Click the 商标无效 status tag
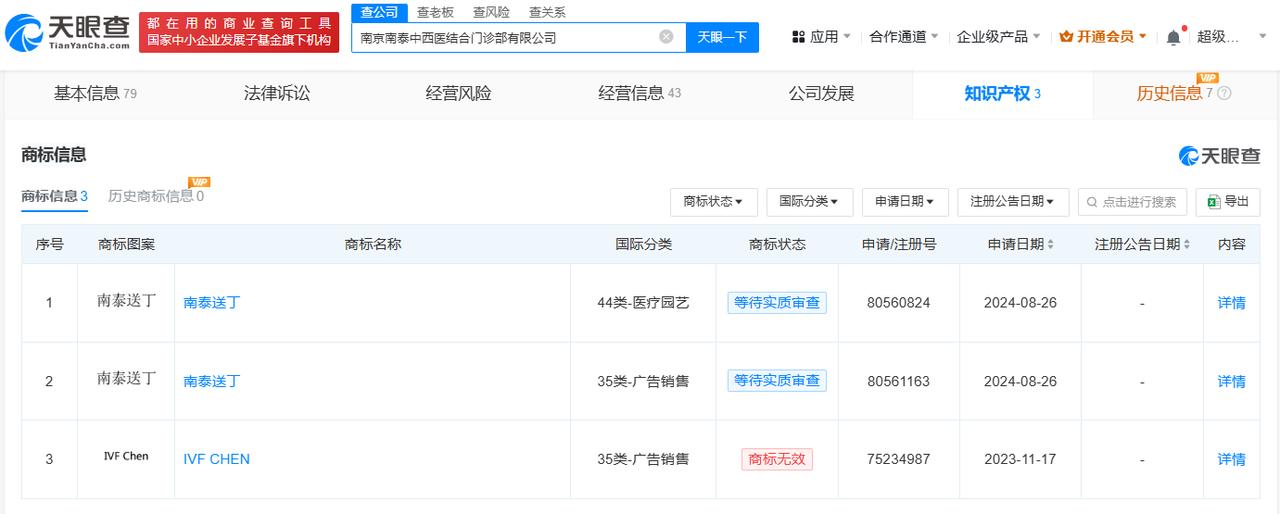Screen dimensions: 1280x514 click(x=777, y=459)
